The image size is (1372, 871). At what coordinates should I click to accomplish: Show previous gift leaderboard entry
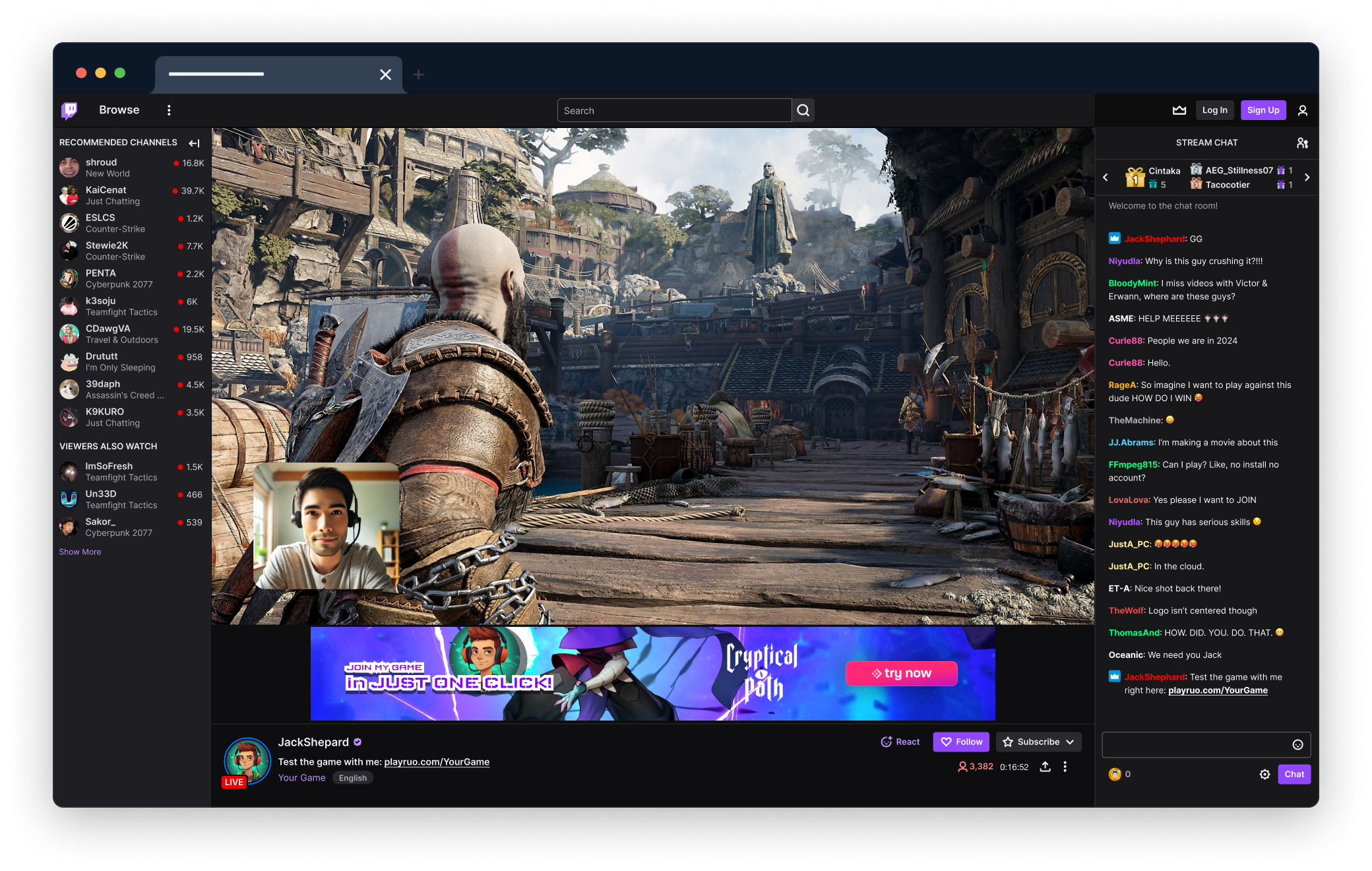pyautogui.click(x=1106, y=177)
